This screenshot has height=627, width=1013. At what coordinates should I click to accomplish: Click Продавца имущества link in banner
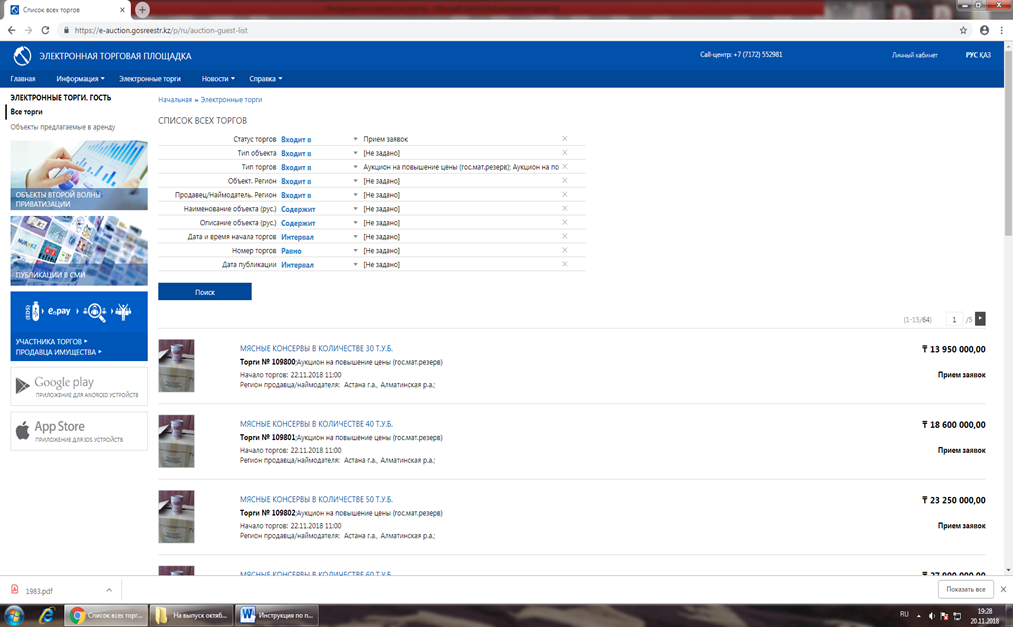pyautogui.click(x=58, y=352)
